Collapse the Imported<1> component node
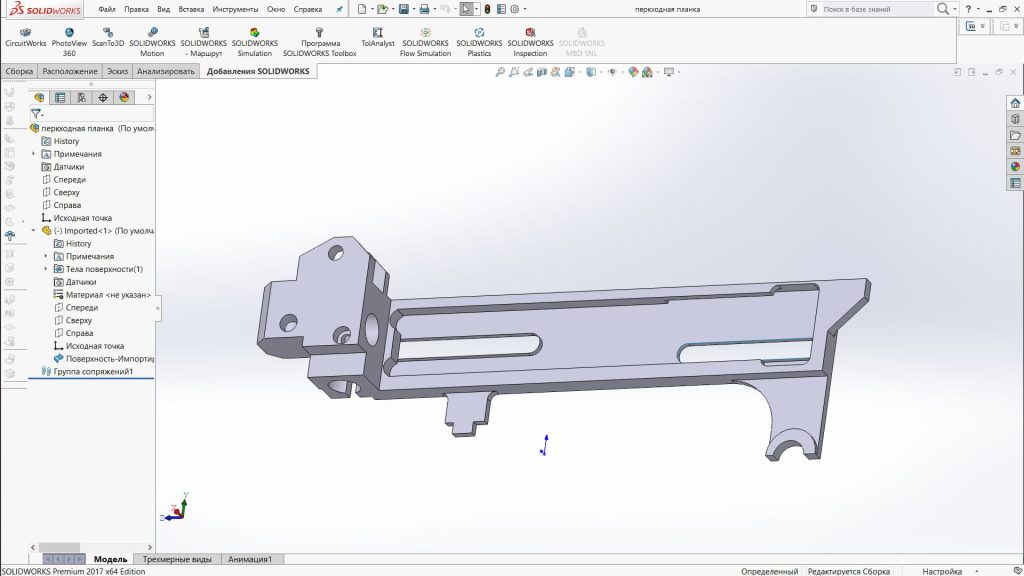1024x576 pixels. (x=34, y=231)
